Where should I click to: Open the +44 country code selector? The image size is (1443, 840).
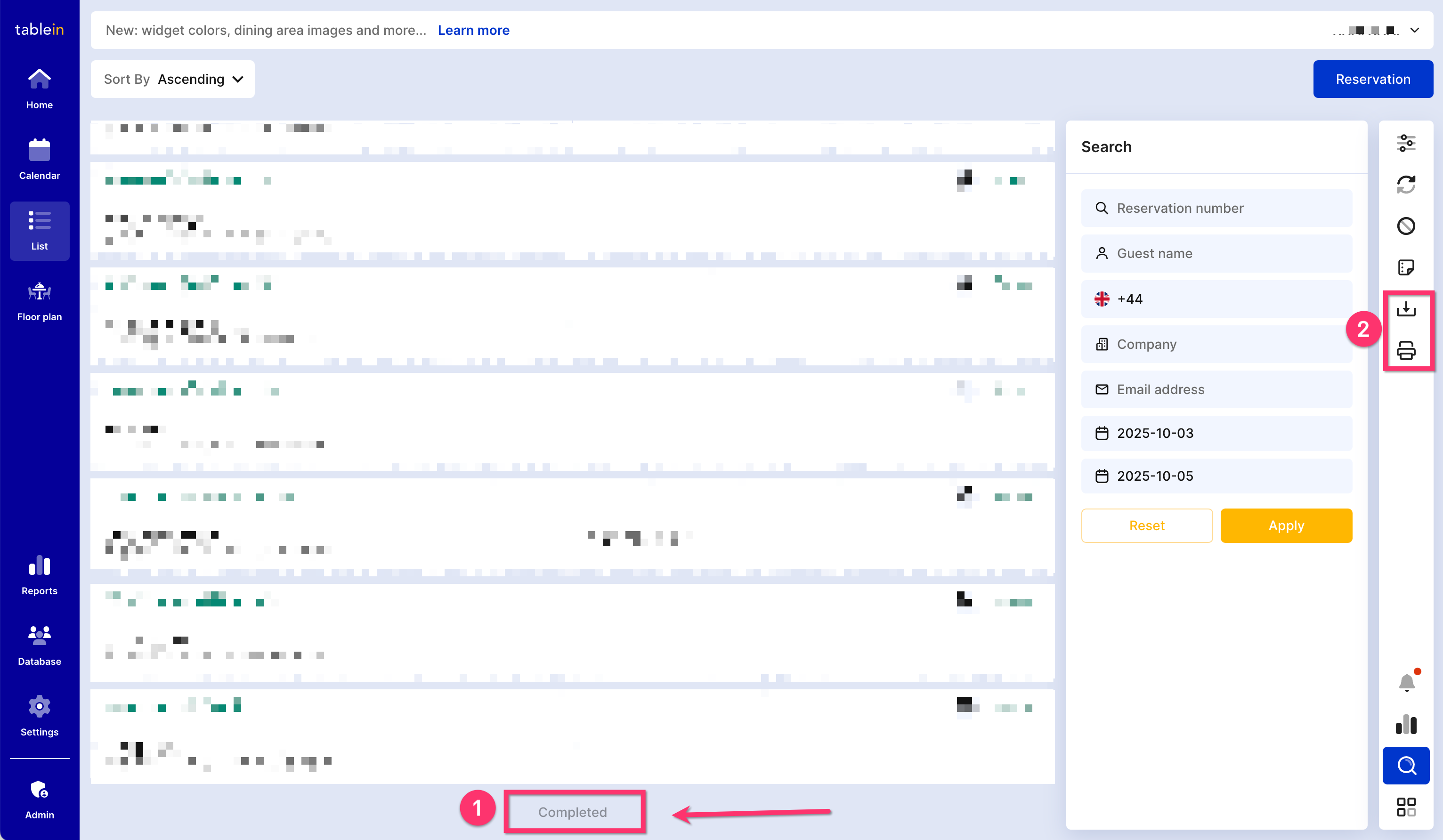coord(1118,299)
